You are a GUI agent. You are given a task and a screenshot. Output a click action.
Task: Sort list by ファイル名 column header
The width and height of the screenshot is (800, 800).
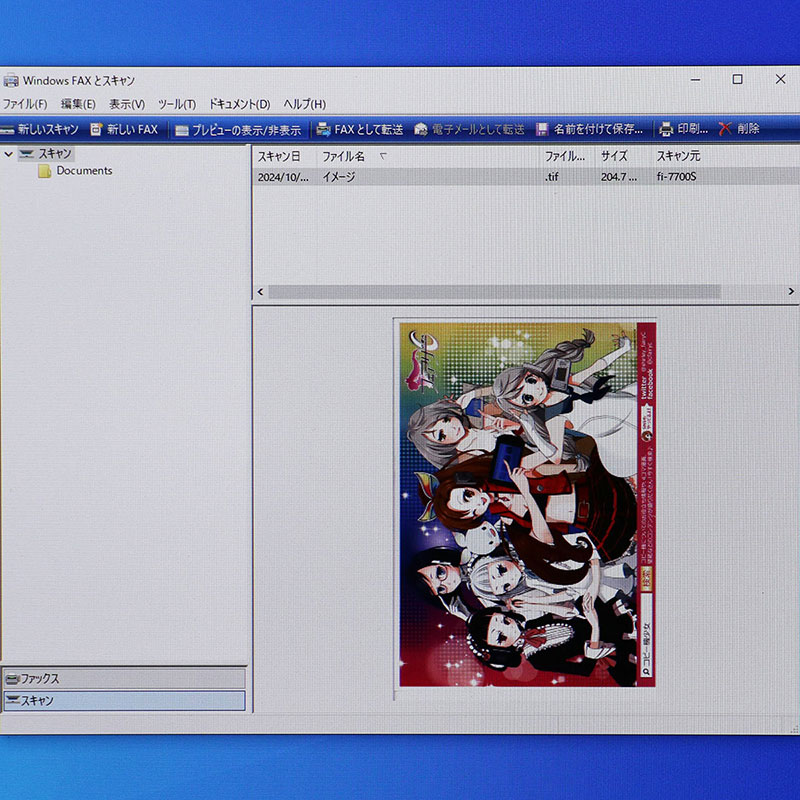(343, 157)
